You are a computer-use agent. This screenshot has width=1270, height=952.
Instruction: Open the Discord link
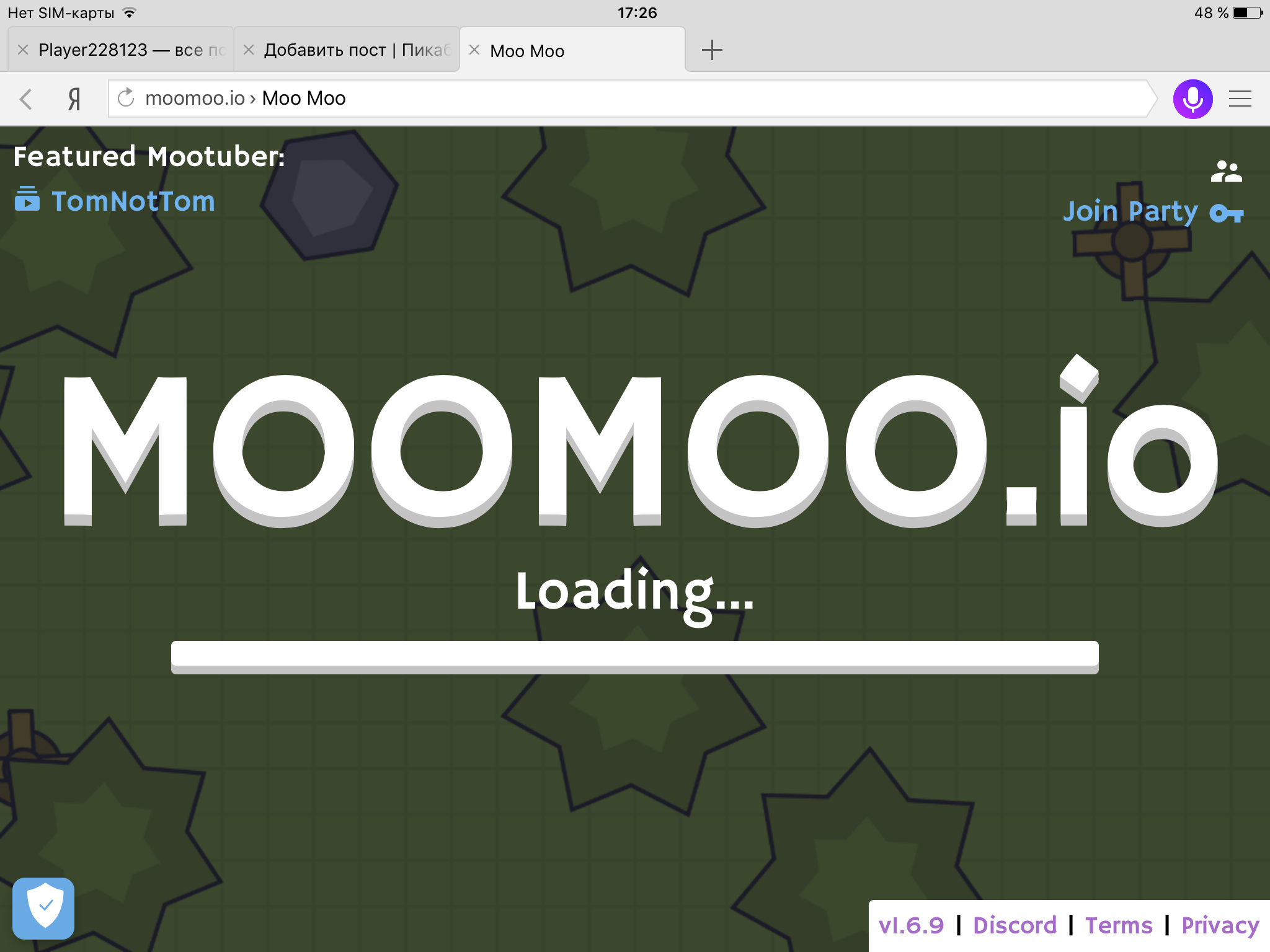click(1015, 925)
